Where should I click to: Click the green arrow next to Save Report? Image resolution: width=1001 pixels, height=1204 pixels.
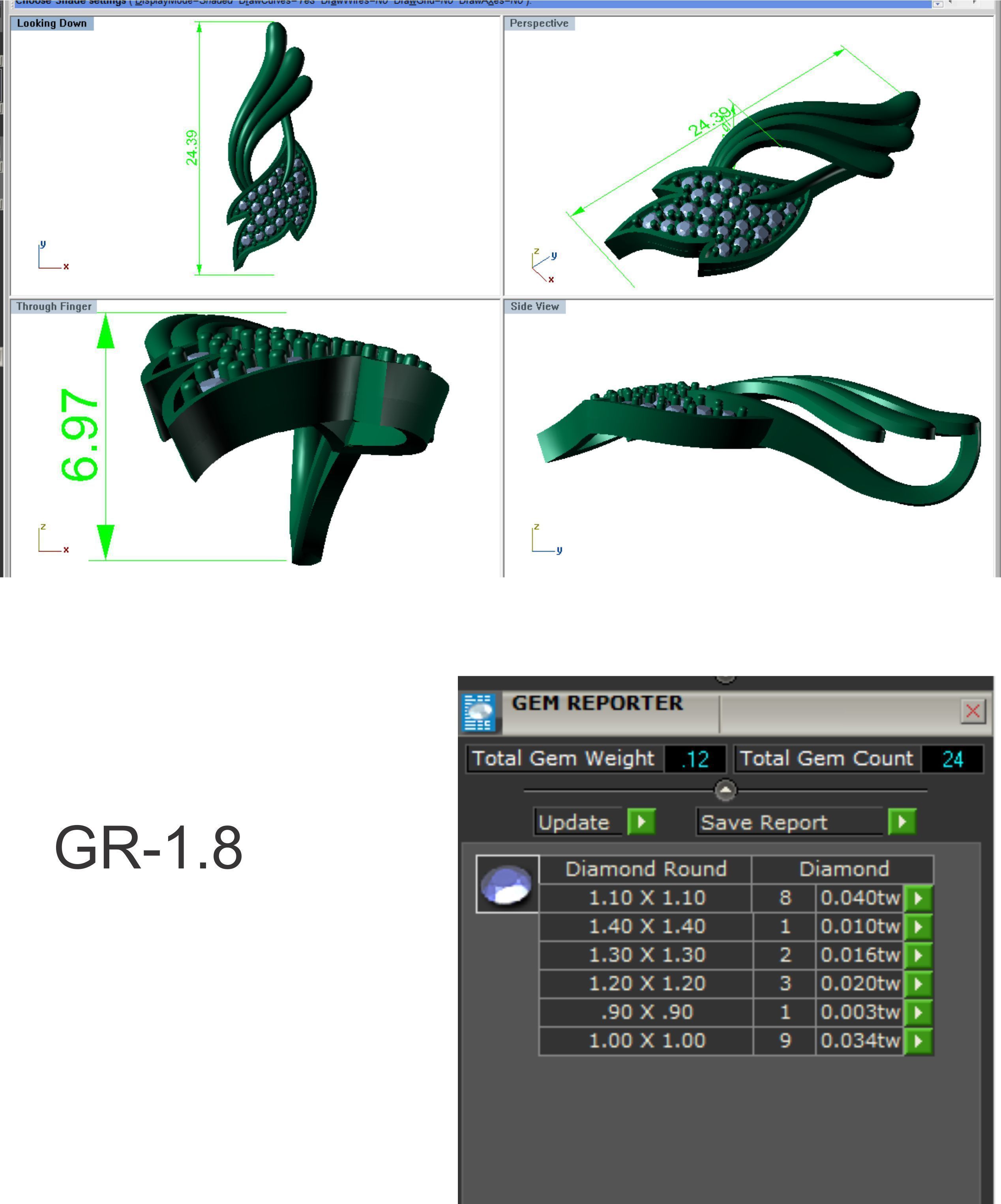point(902,821)
